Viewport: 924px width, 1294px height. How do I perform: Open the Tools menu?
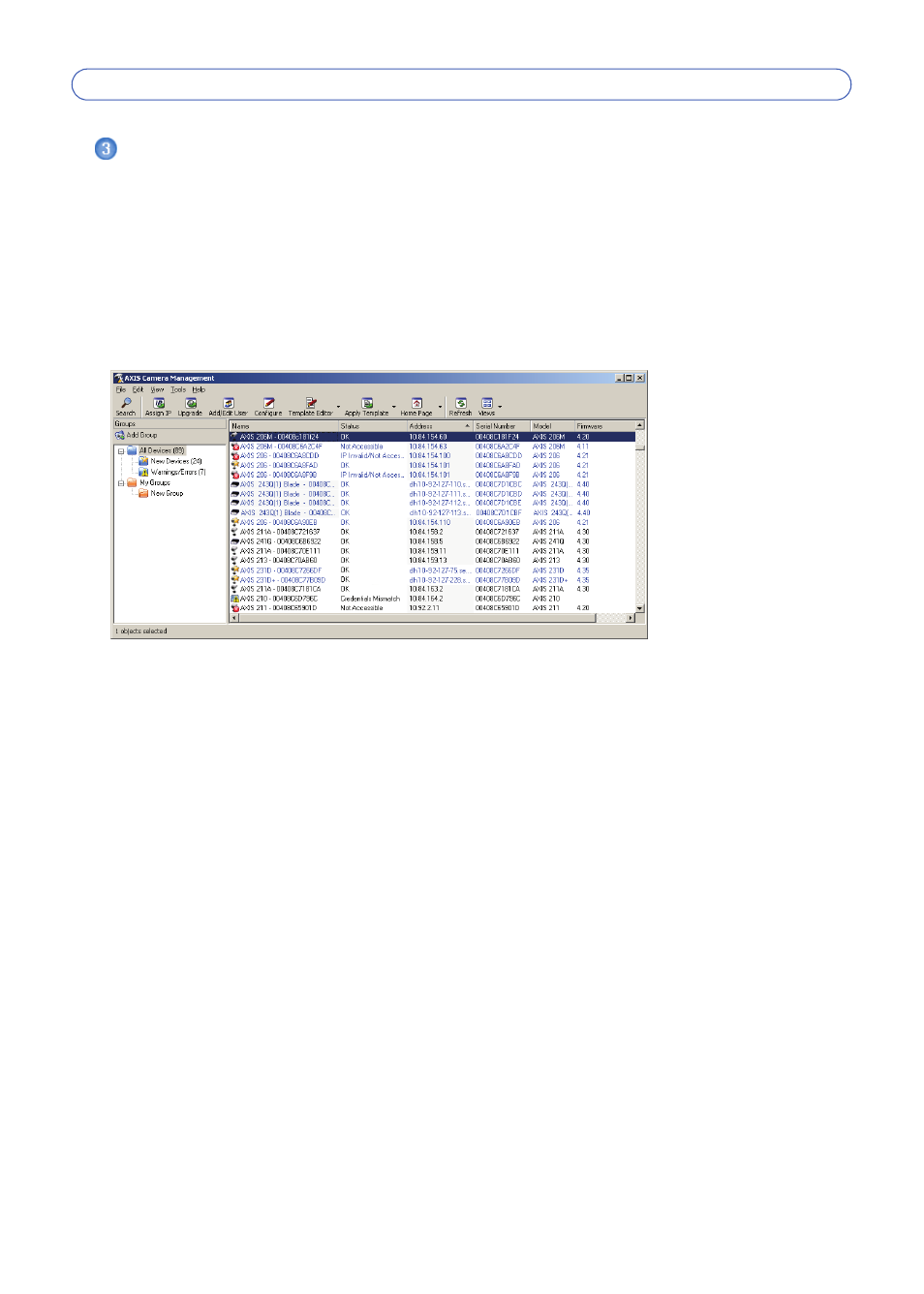point(178,389)
